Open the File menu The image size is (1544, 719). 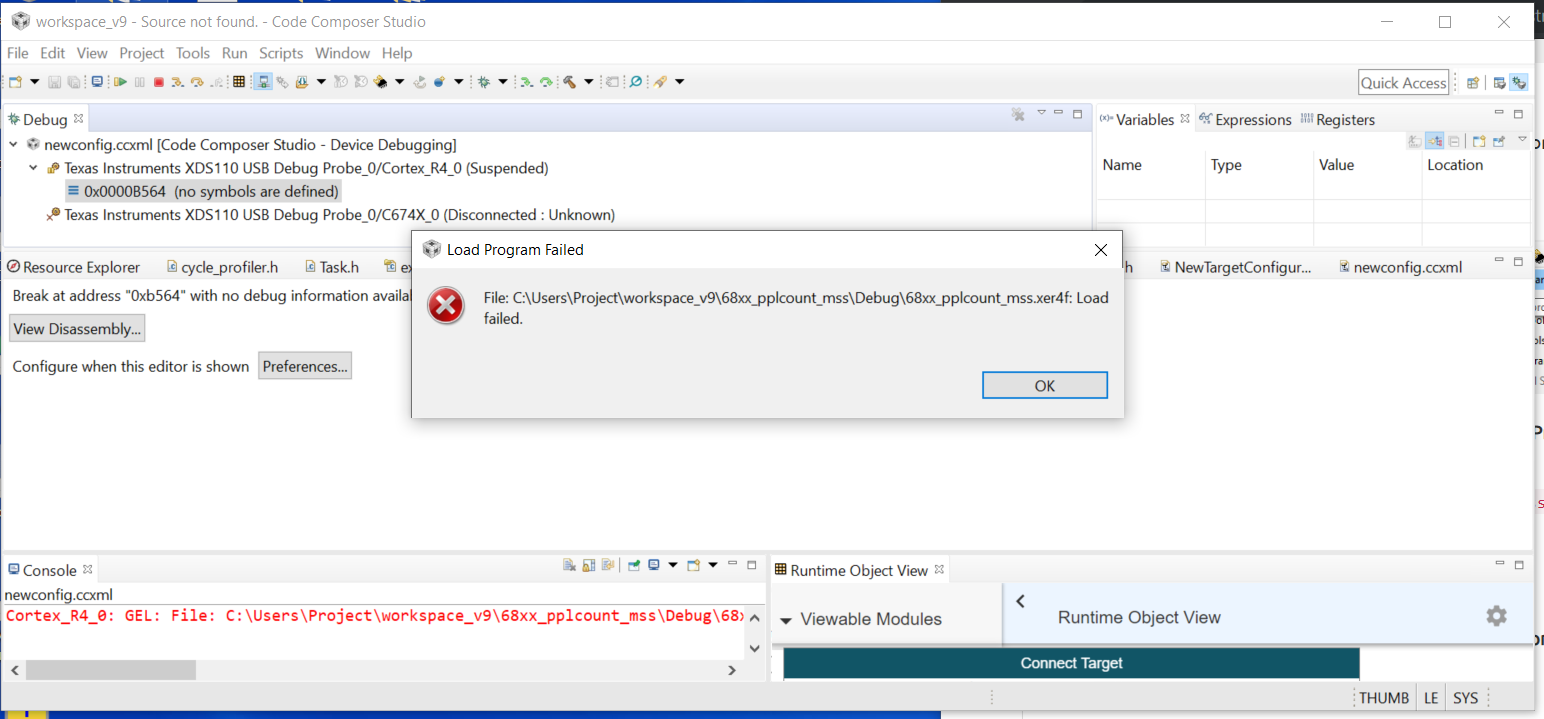(x=18, y=53)
